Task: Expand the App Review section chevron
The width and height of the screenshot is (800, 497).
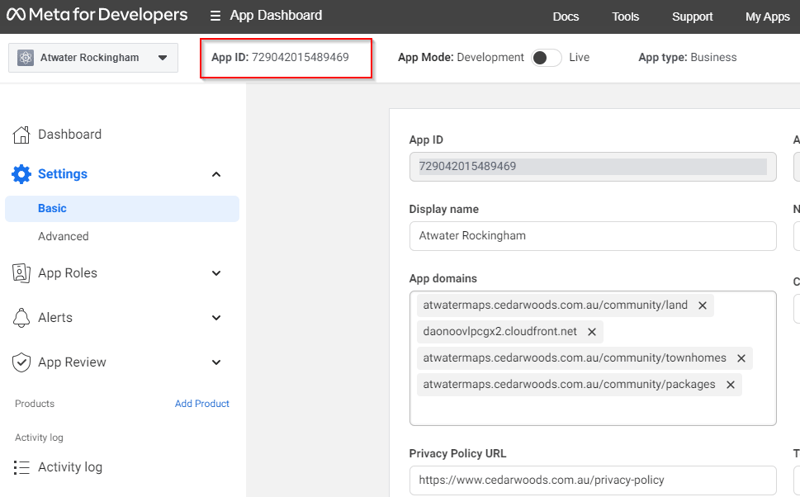Action: (216, 362)
